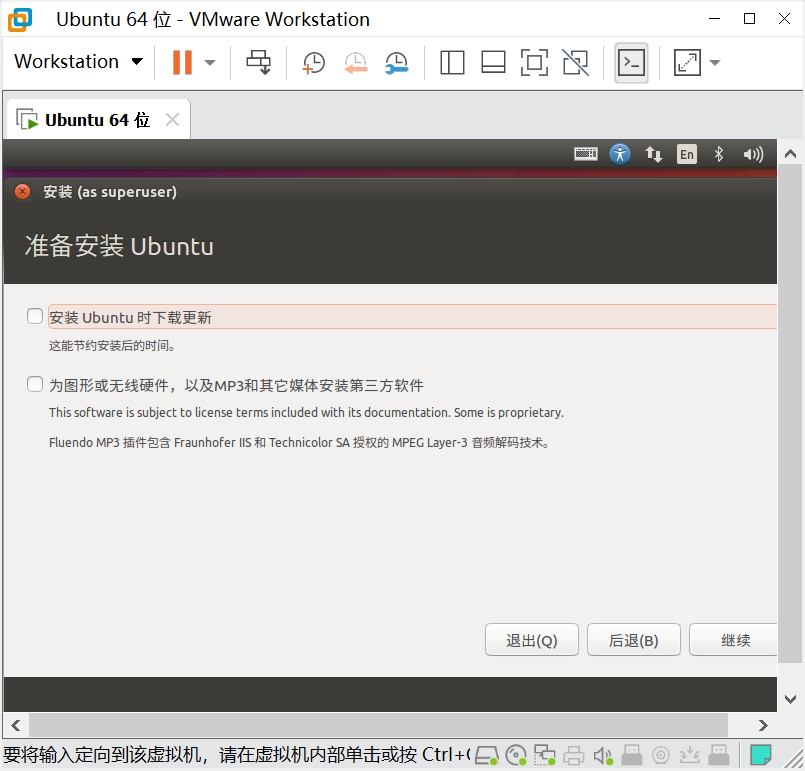The height and width of the screenshot is (771, 805).
Task: Click the horizontal scrollbar right arrow
Action: 763,725
